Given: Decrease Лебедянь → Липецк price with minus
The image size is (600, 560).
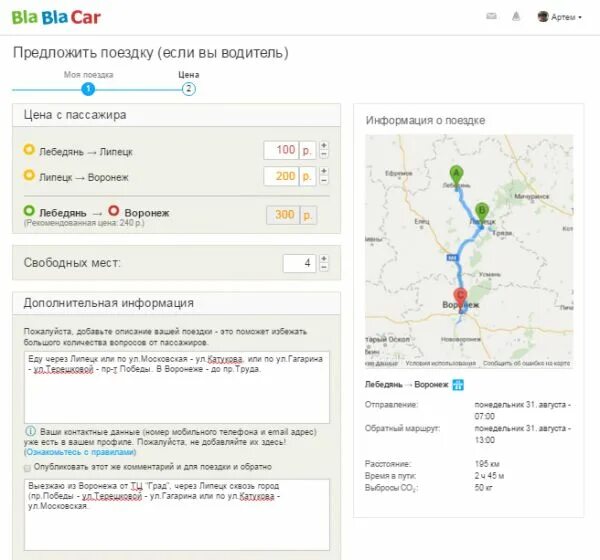Looking at the screenshot, I should (324, 154).
